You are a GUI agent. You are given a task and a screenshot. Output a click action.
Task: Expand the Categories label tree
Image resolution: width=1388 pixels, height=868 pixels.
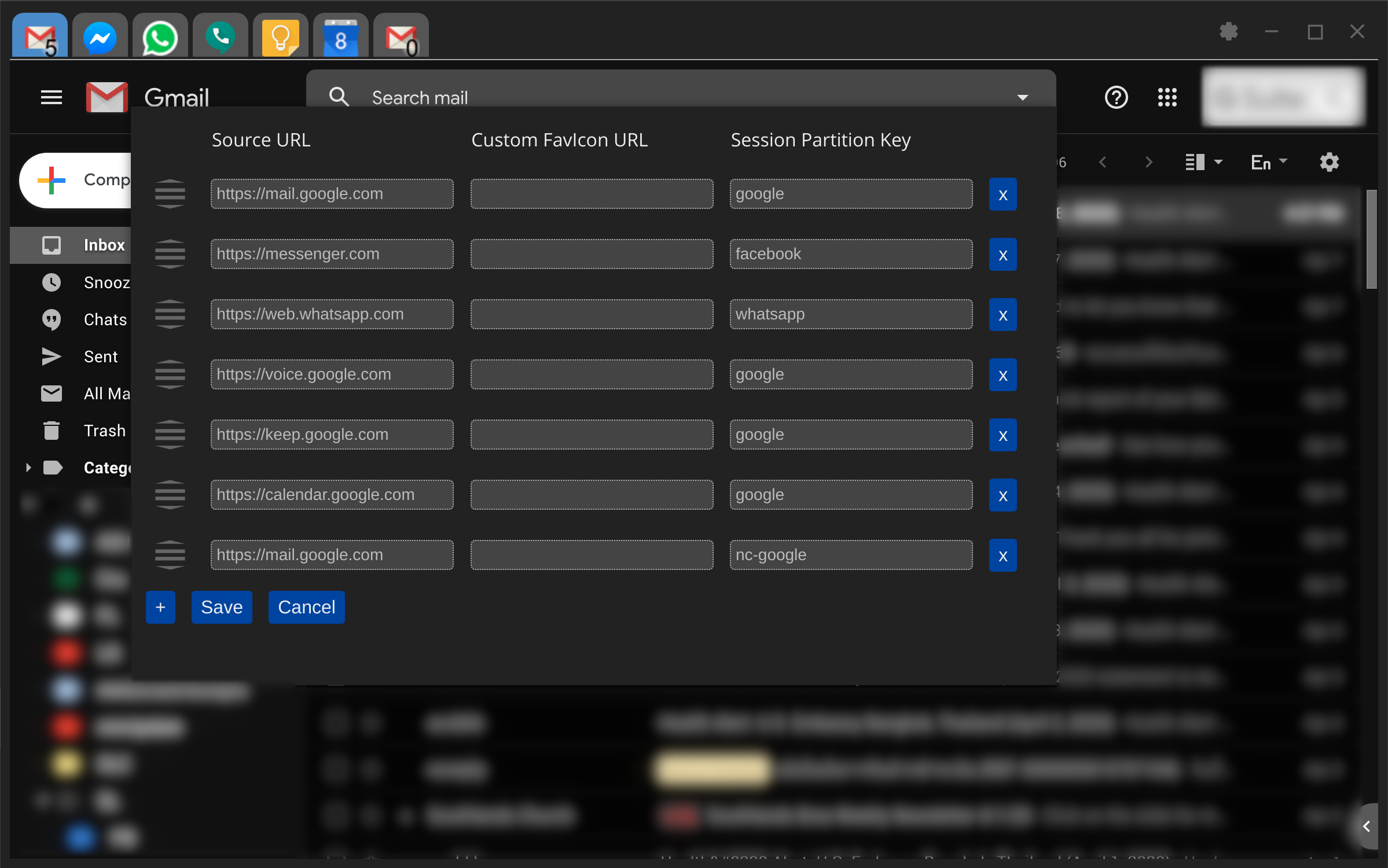[x=28, y=468]
